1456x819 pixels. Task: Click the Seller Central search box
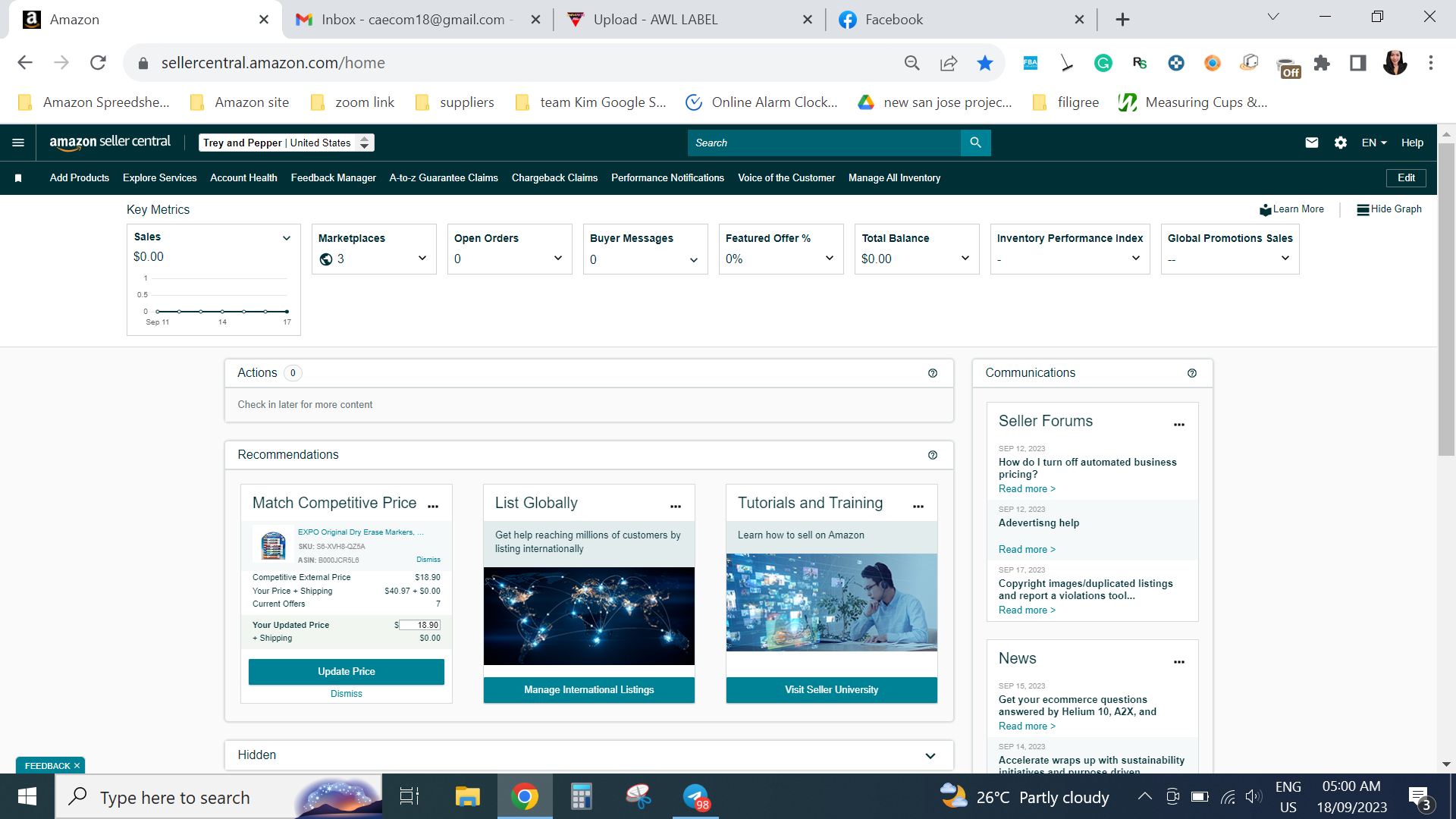point(824,143)
